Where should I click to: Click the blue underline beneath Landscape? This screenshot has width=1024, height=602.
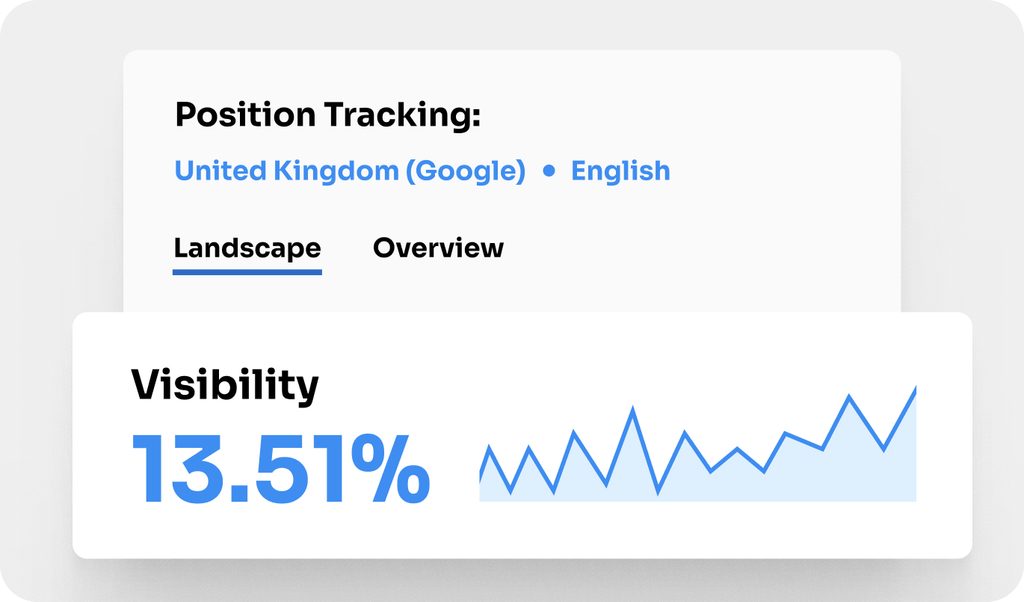click(247, 271)
